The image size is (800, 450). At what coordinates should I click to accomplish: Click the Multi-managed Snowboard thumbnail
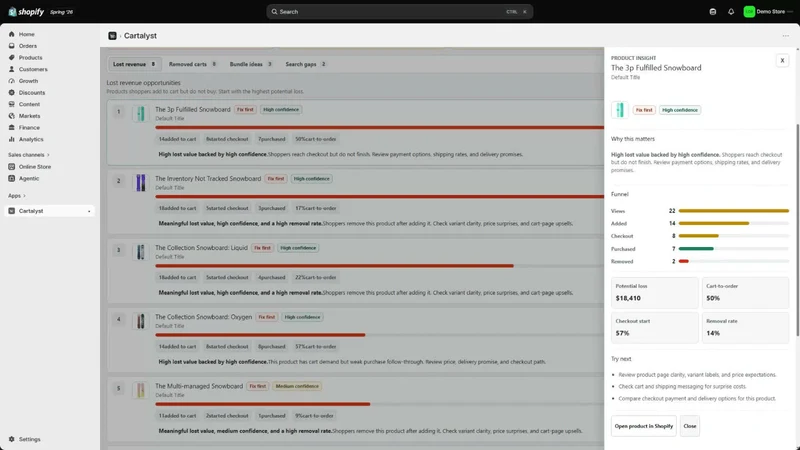(140, 390)
